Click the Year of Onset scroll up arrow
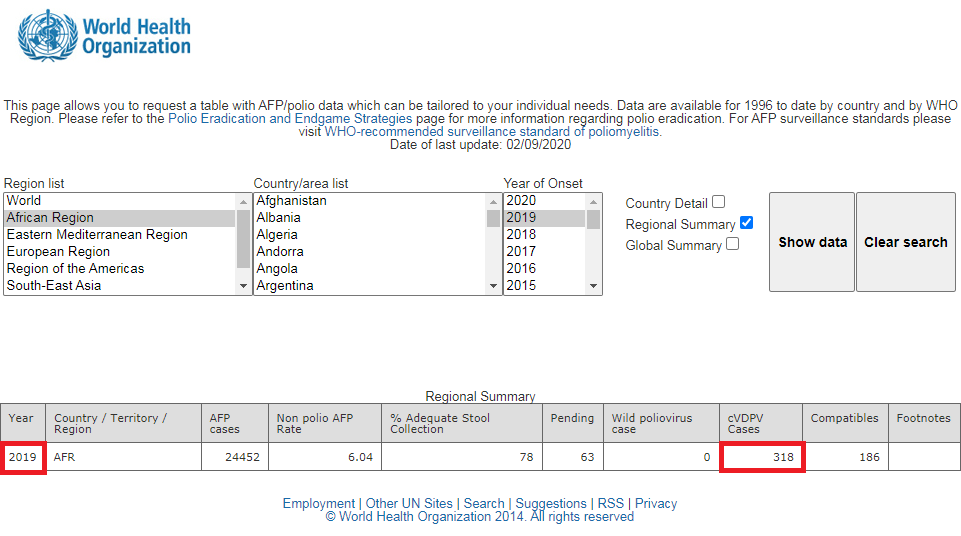The width and height of the screenshot is (961, 536). tap(593, 202)
